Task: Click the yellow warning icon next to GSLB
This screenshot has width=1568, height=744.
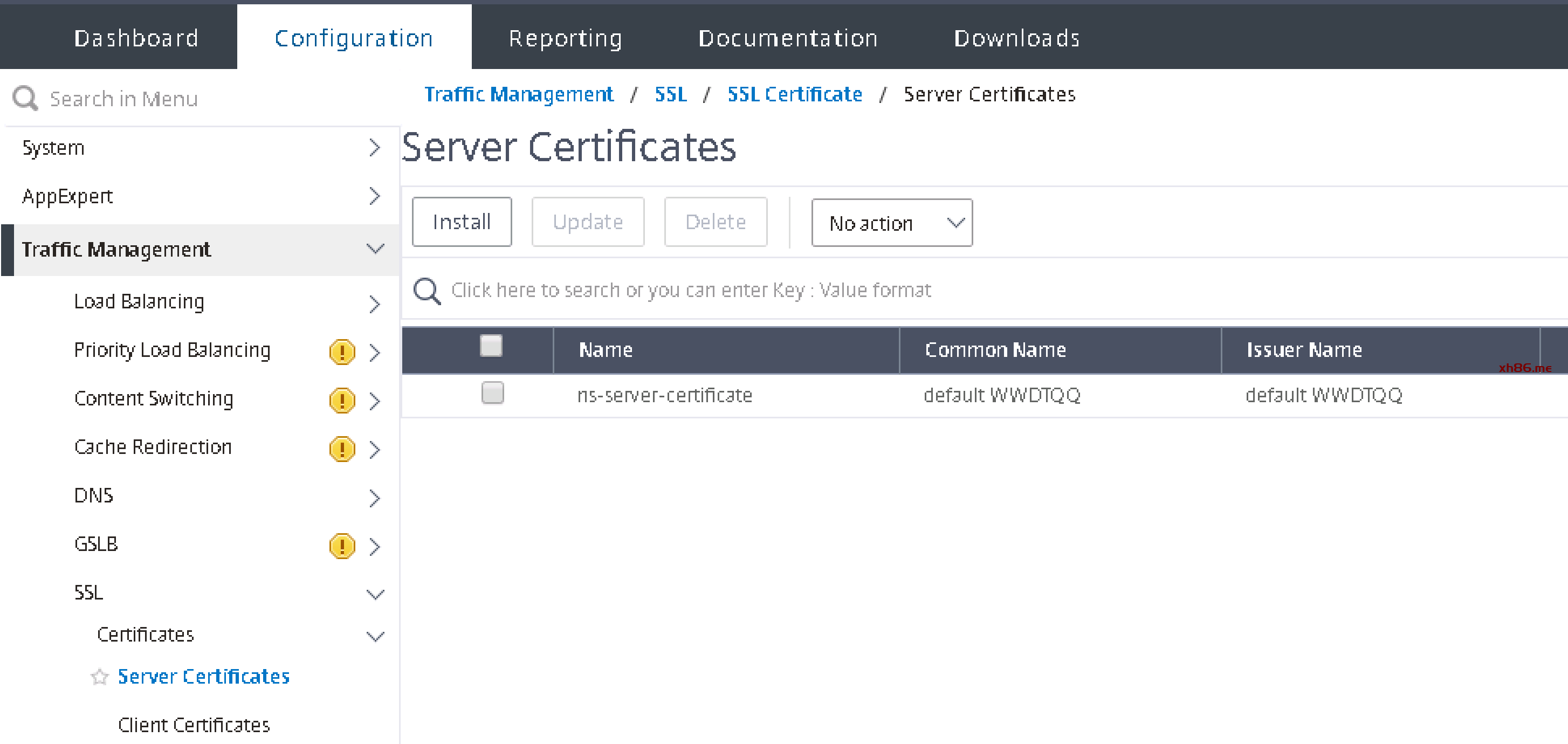Action: 341,546
